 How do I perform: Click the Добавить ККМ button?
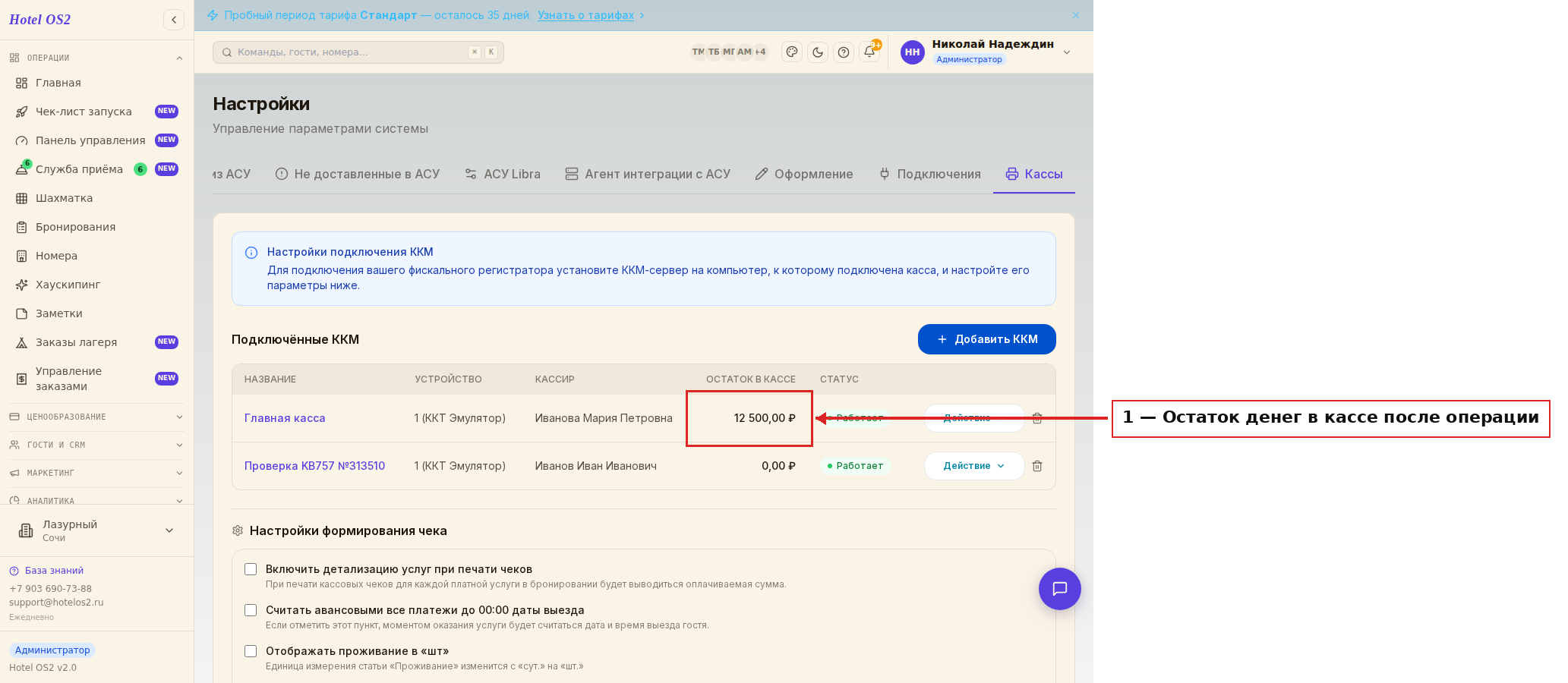(x=987, y=339)
